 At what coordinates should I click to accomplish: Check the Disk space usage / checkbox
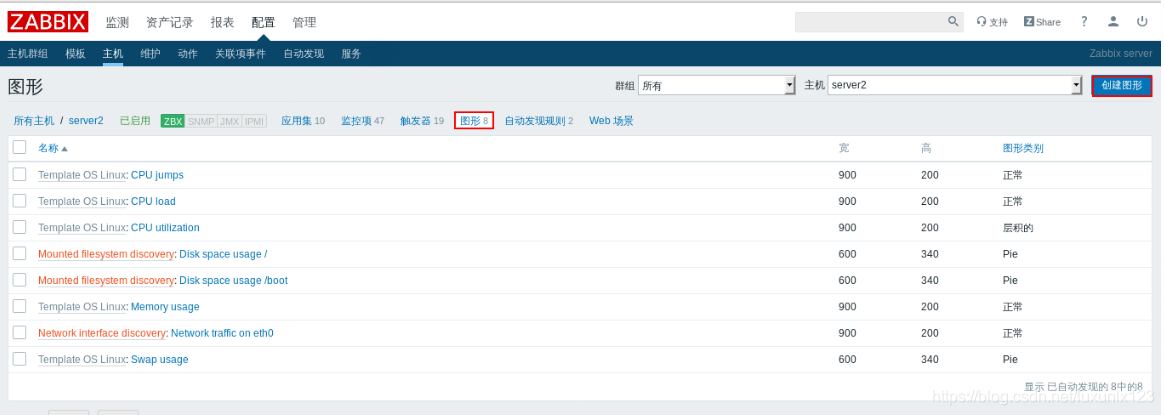click(x=19, y=253)
